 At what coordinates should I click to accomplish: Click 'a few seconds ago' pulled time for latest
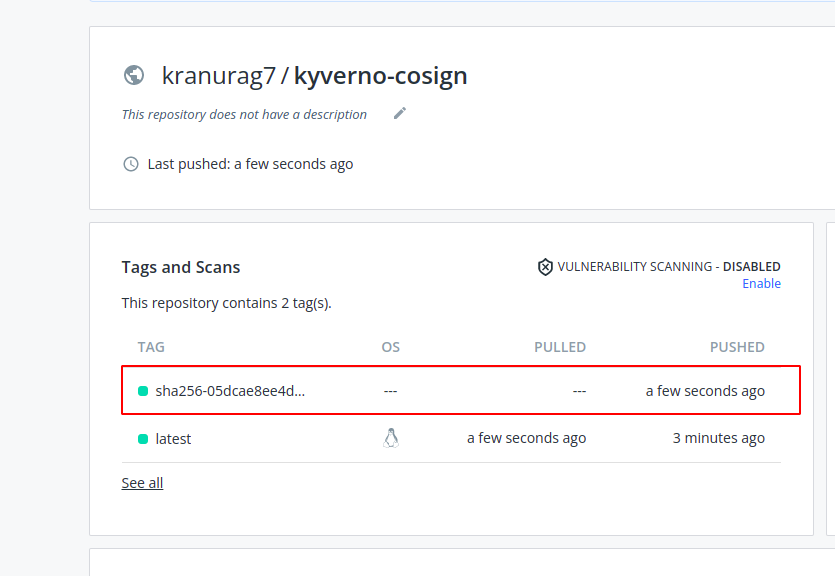[x=527, y=438]
